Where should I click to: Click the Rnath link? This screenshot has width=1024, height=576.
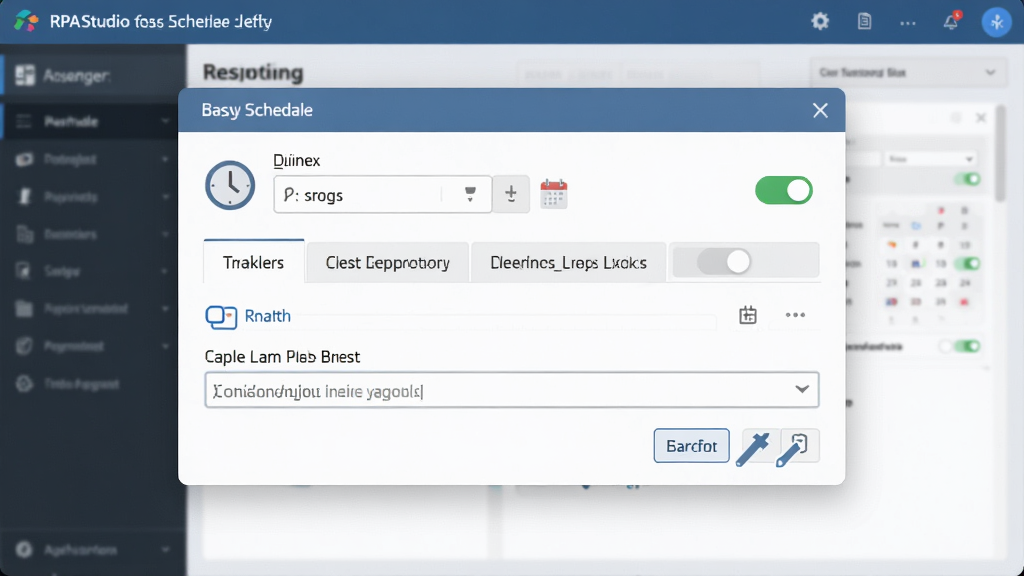(267, 316)
